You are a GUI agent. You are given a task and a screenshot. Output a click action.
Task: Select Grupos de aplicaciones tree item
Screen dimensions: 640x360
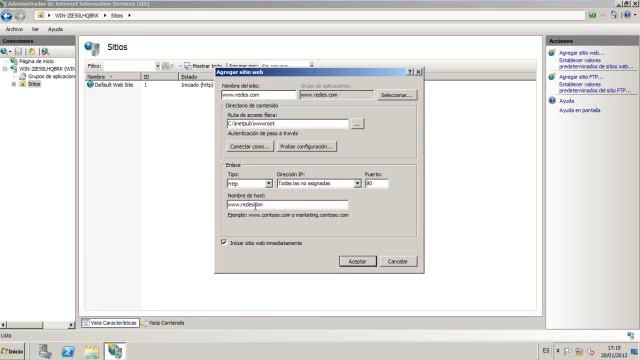pos(51,76)
